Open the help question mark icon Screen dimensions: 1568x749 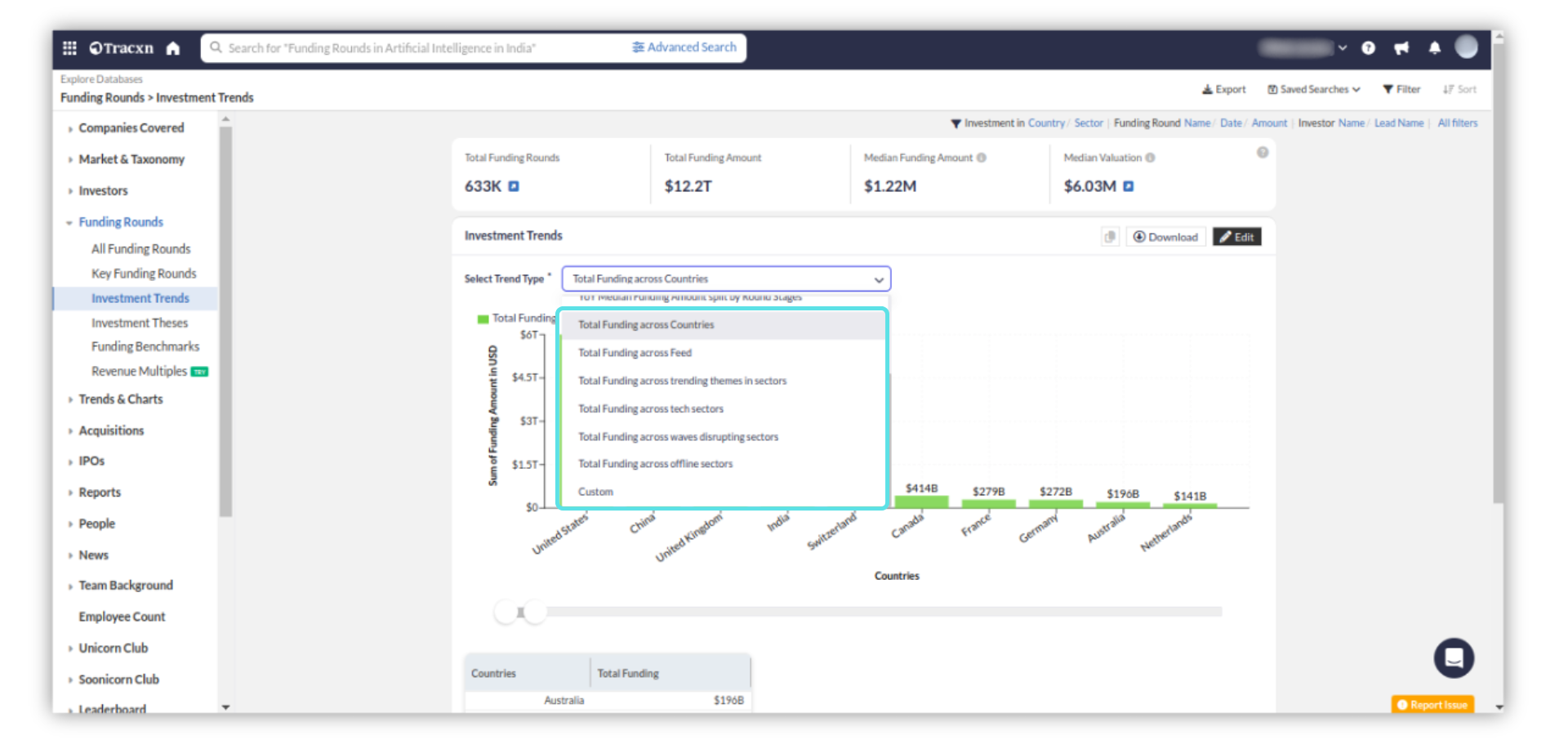[x=1368, y=48]
